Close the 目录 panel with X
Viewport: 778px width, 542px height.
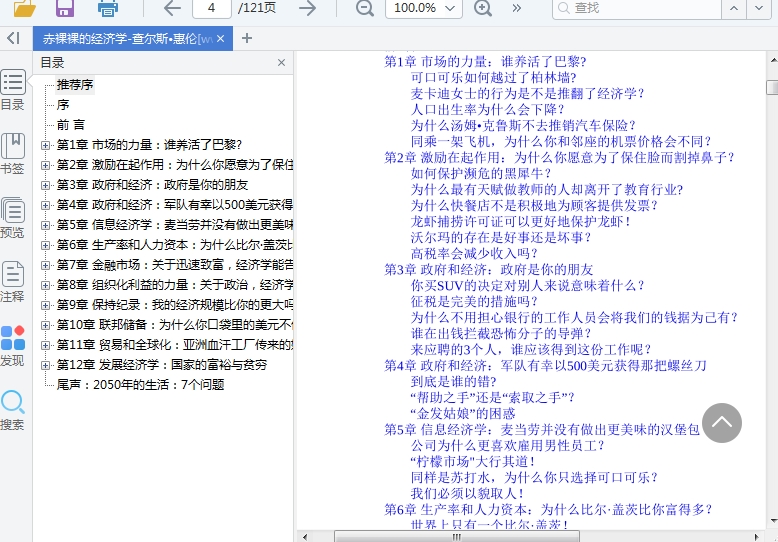click(x=281, y=63)
